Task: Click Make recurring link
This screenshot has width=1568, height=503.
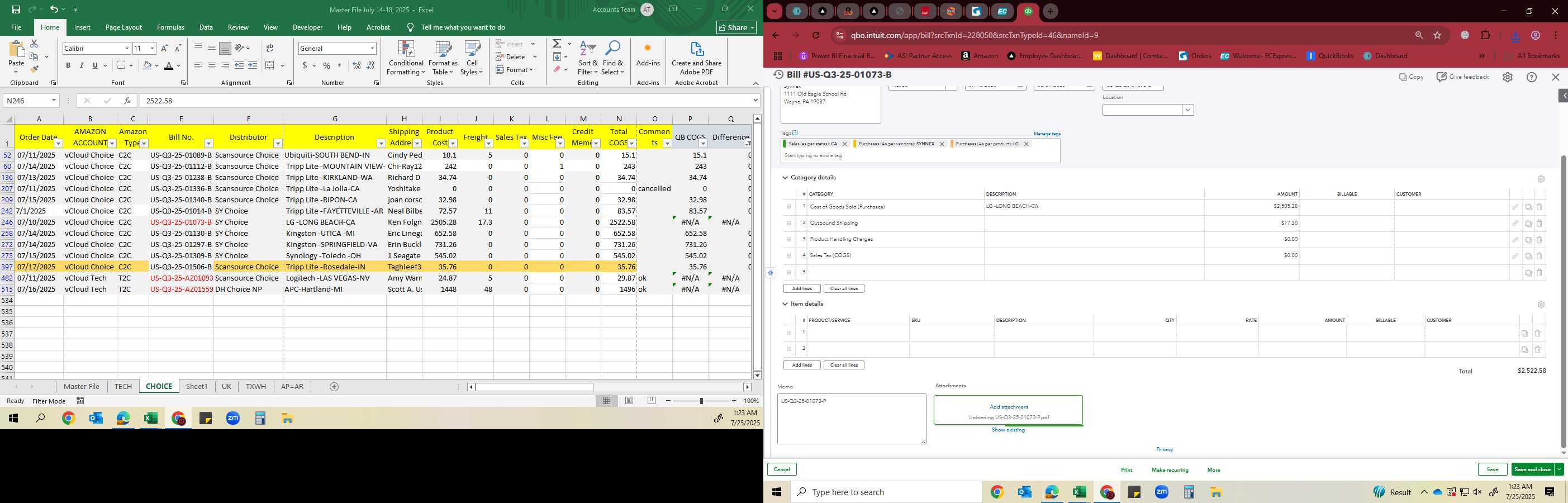Action: click(x=1170, y=470)
